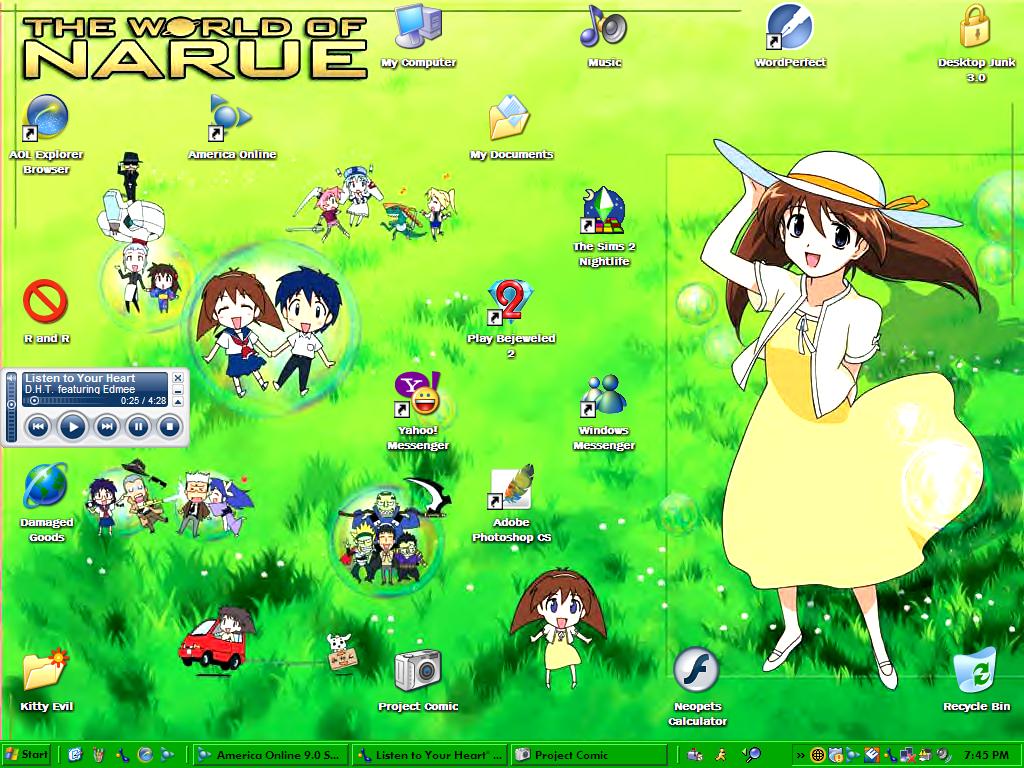This screenshot has width=1024, height=768.
Task: Click the song title Listen to Your Heart
Action: coord(80,378)
